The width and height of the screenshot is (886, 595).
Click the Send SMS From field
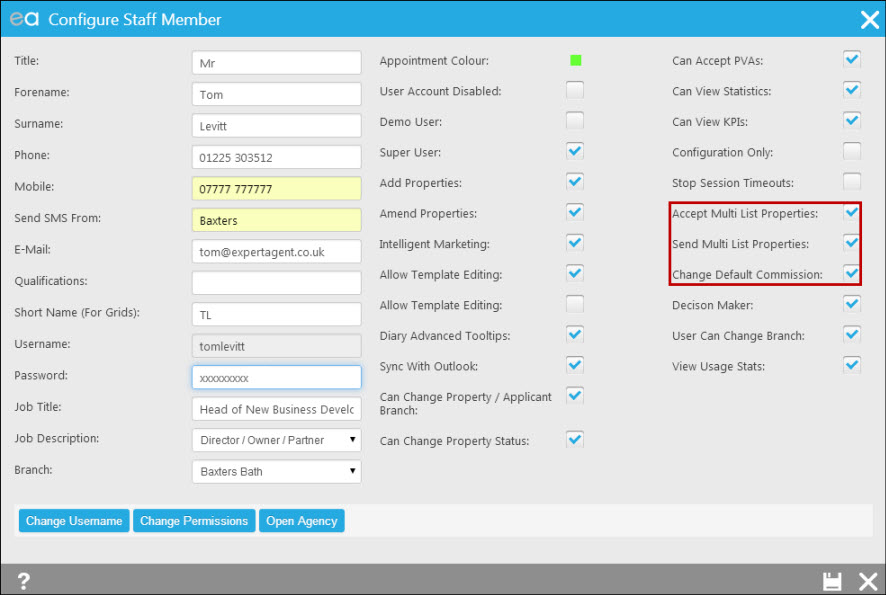coord(276,220)
